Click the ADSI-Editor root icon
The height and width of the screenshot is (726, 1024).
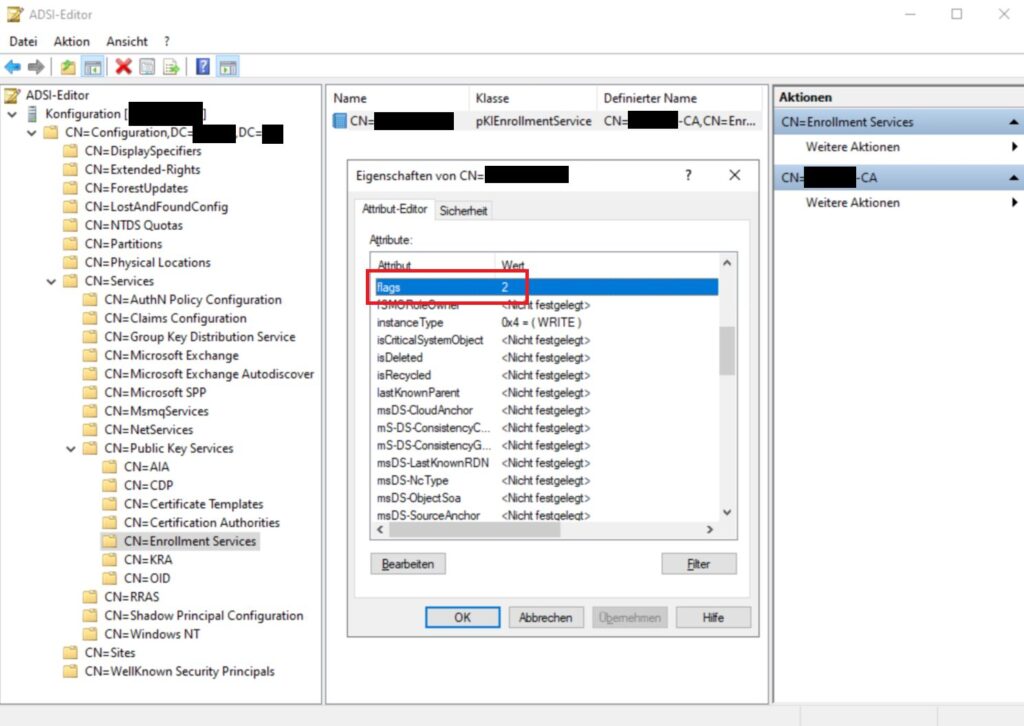pyautogui.click(x=9, y=94)
